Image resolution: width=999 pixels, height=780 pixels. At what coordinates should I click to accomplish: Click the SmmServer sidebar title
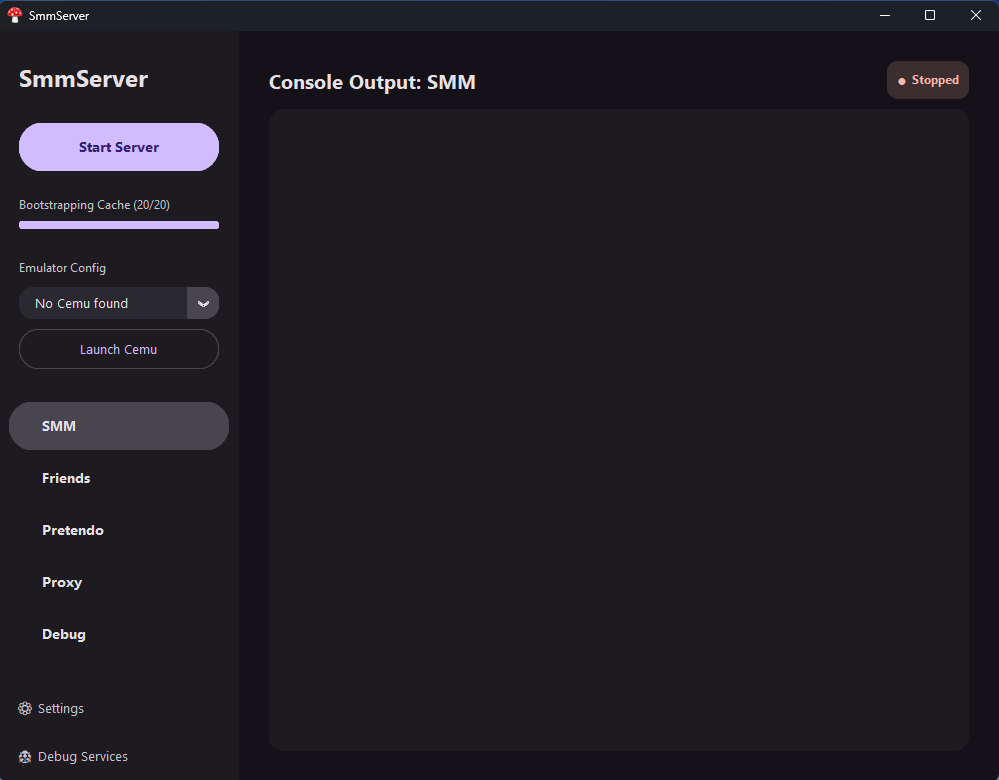(83, 79)
